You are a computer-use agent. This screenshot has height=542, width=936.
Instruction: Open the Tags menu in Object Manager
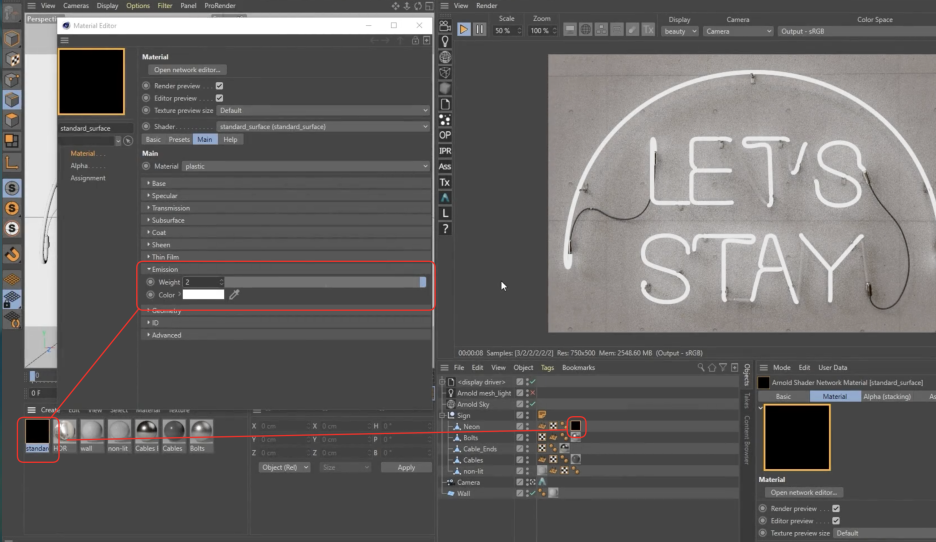[547, 368]
